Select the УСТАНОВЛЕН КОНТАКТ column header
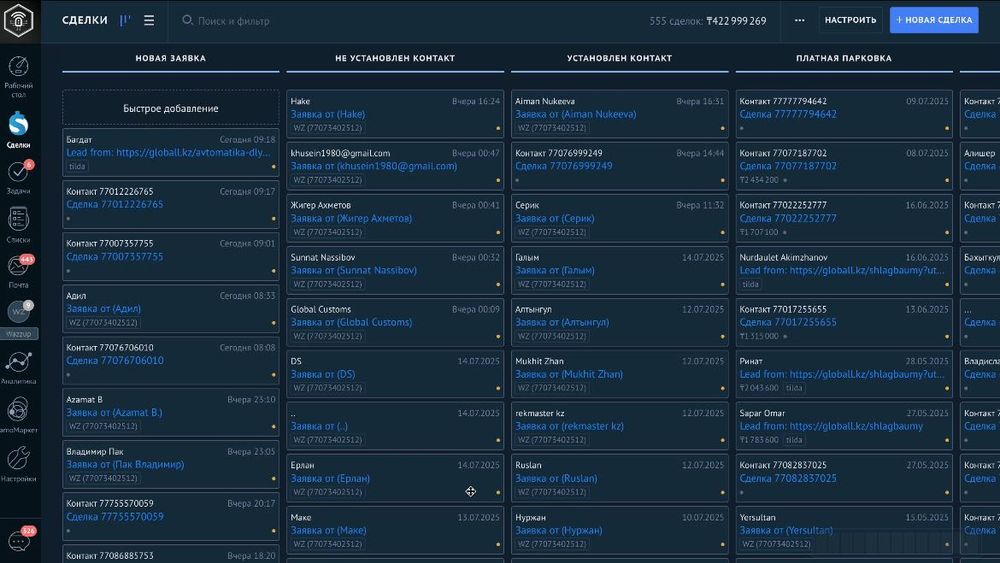The width and height of the screenshot is (1000, 563). [619, 58]
